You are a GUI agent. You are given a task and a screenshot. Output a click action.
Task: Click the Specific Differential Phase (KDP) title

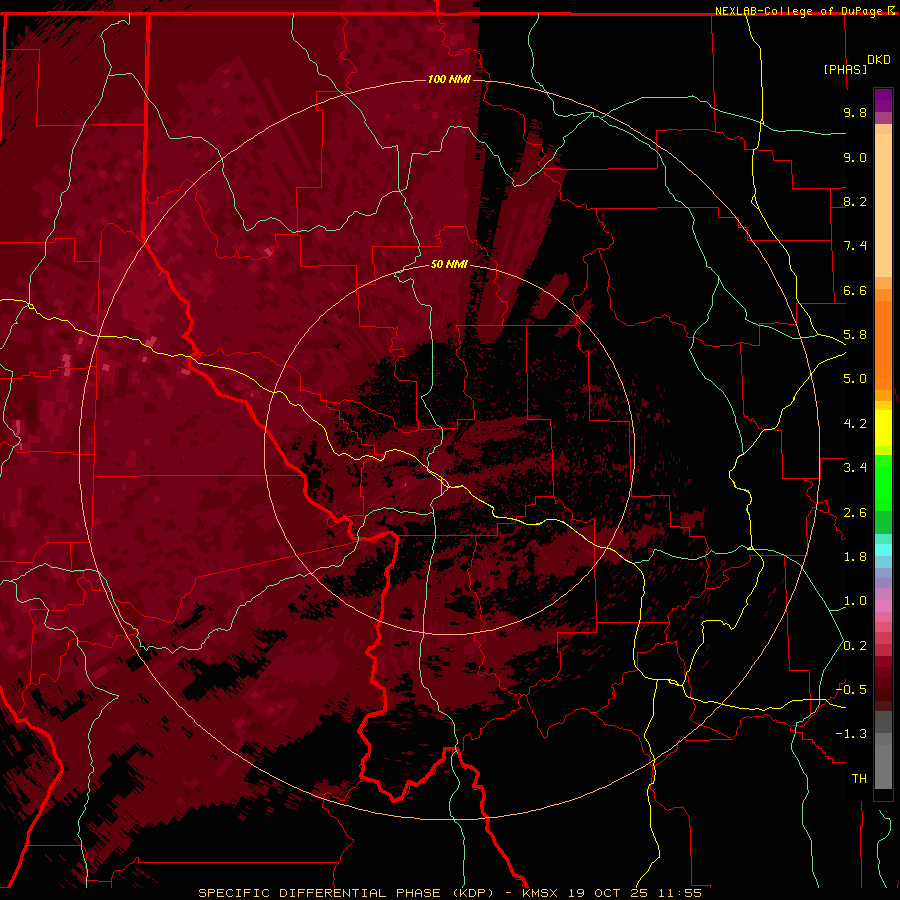[346, 893]
